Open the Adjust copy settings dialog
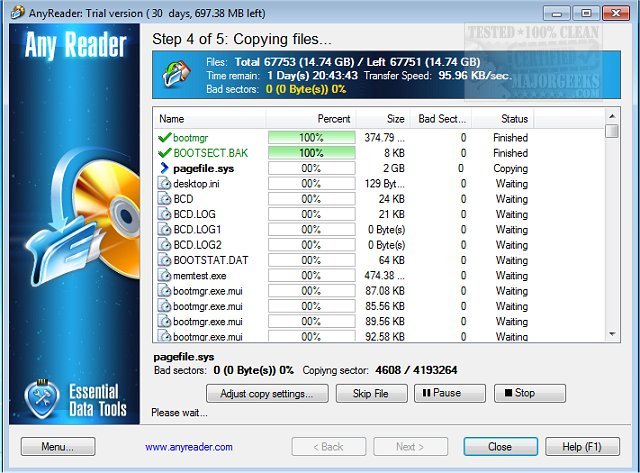640x473 pixels. (267, 393)
